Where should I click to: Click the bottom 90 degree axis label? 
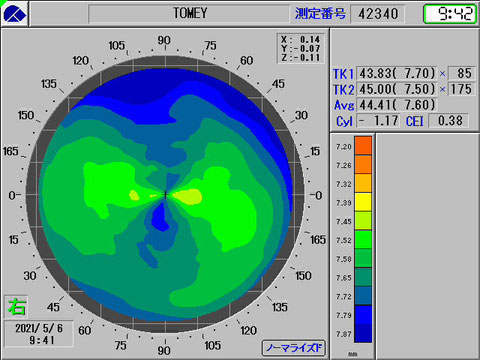tap(164, 350)
